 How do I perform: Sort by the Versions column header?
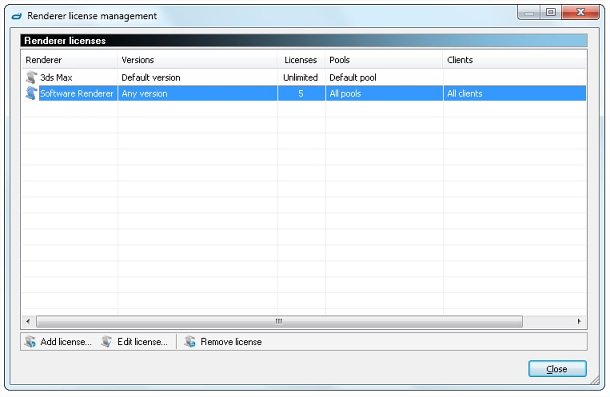pos(197,60)
